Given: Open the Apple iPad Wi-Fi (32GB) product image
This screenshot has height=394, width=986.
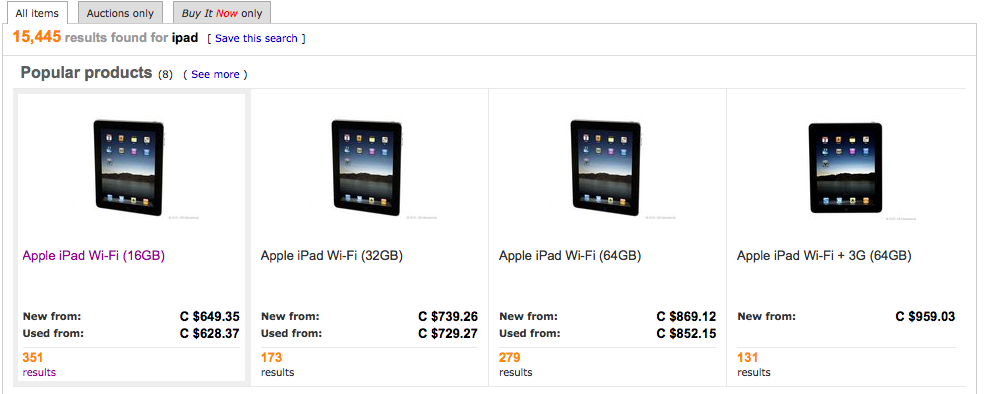Looking at the screenshot, I should [367, 166].
